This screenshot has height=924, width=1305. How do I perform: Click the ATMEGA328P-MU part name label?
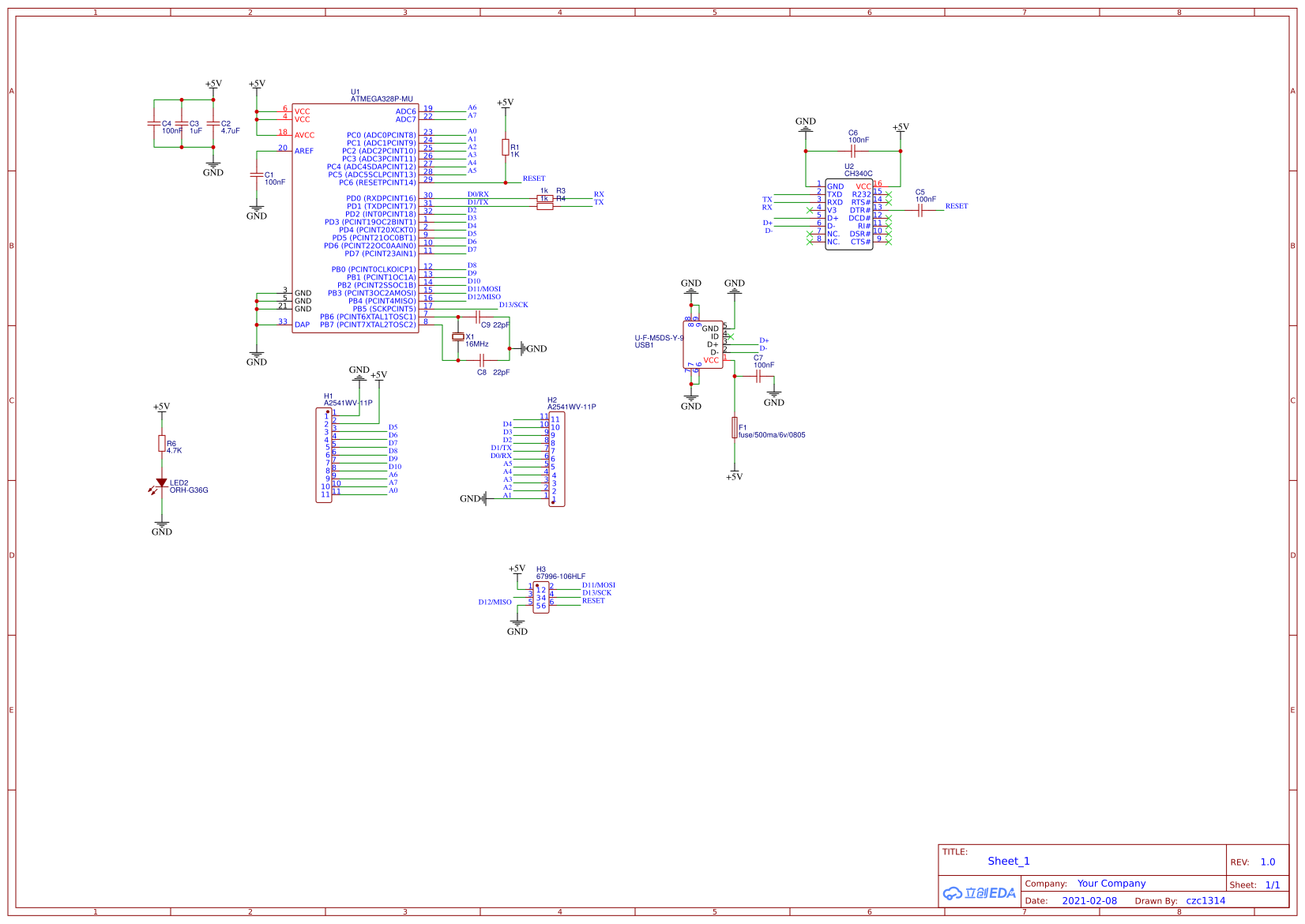[382, 100]
